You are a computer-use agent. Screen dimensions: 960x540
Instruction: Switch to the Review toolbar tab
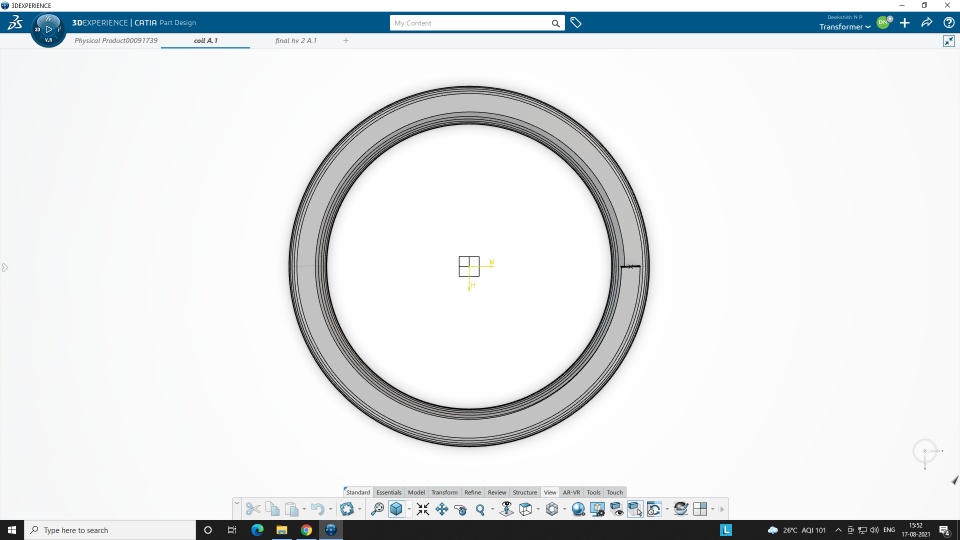coord(497,492)
